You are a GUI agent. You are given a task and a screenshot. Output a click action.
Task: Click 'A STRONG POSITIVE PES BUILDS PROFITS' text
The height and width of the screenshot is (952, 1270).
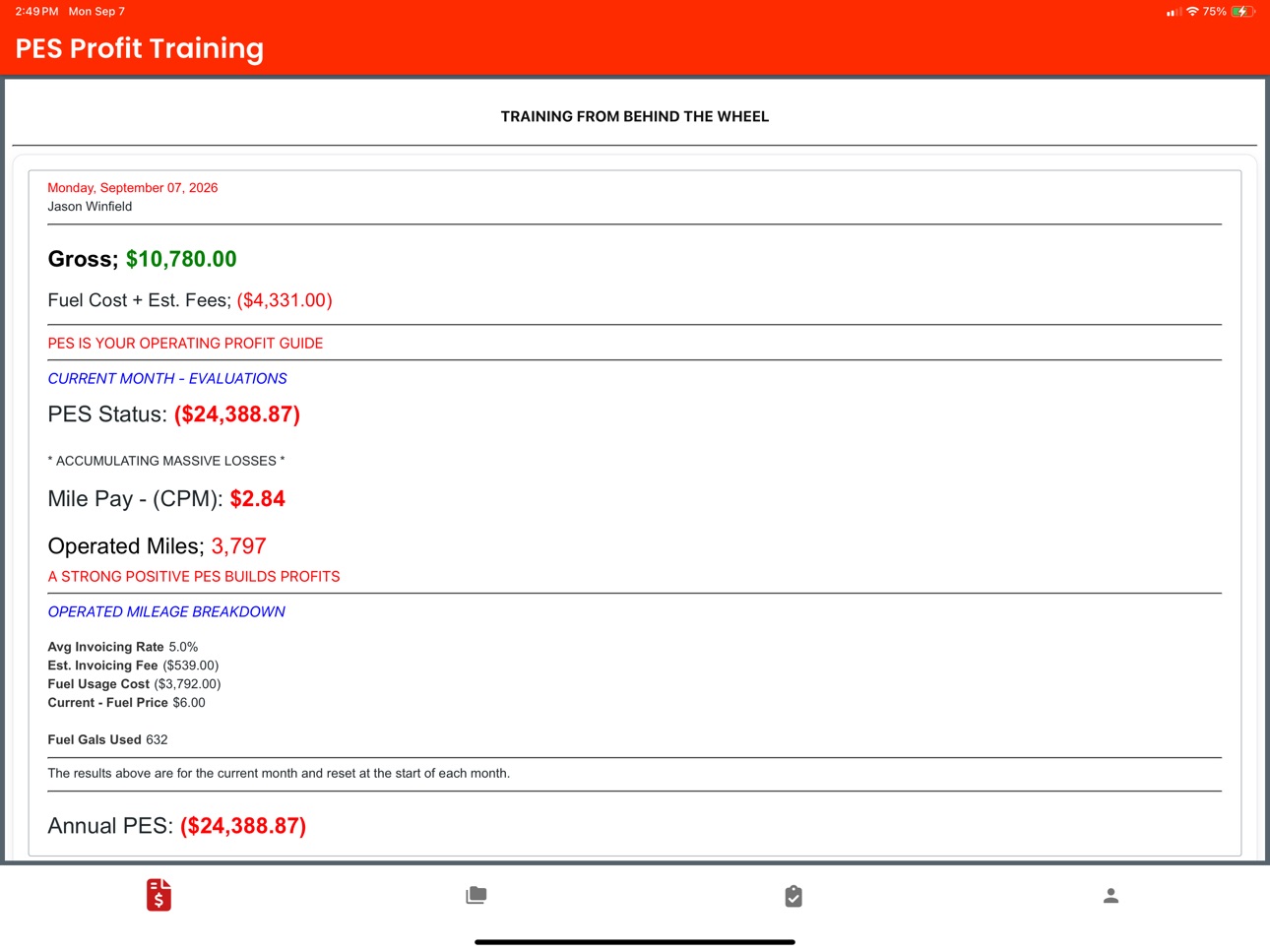(x=194, y=577)
